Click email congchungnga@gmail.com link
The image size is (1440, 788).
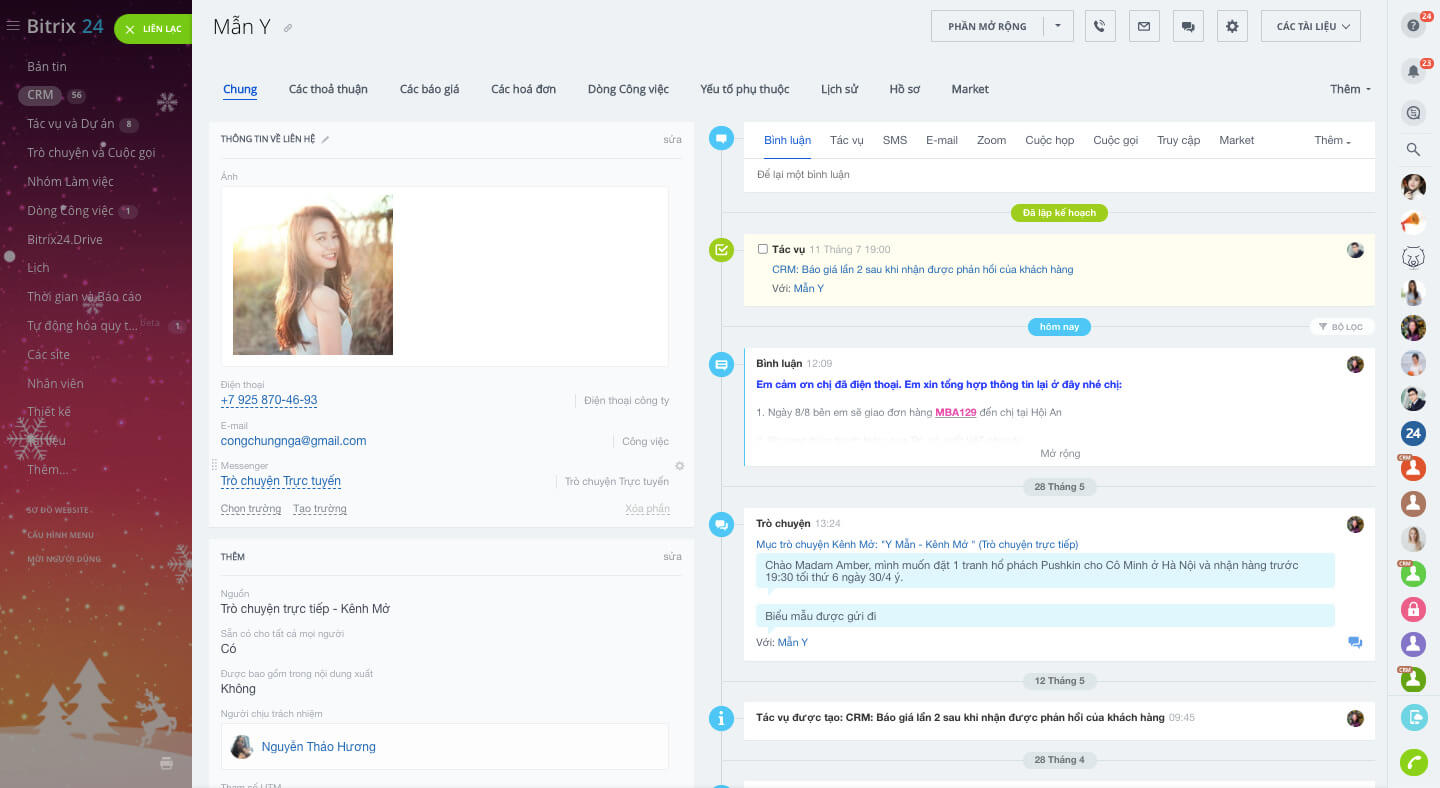click(293, 440)
